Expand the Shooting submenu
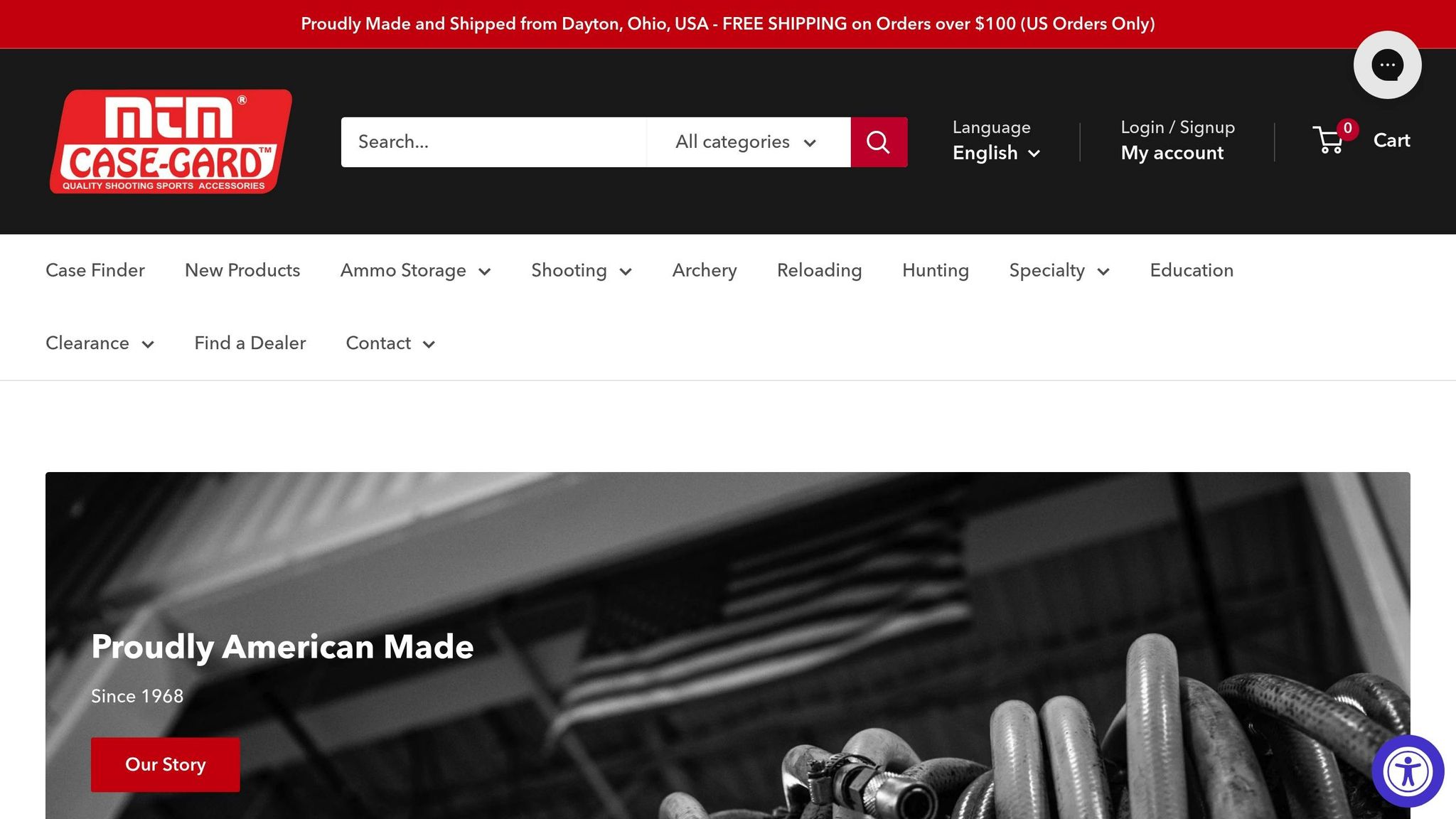This screenshot has height=819, width=1456. [581, 271]
